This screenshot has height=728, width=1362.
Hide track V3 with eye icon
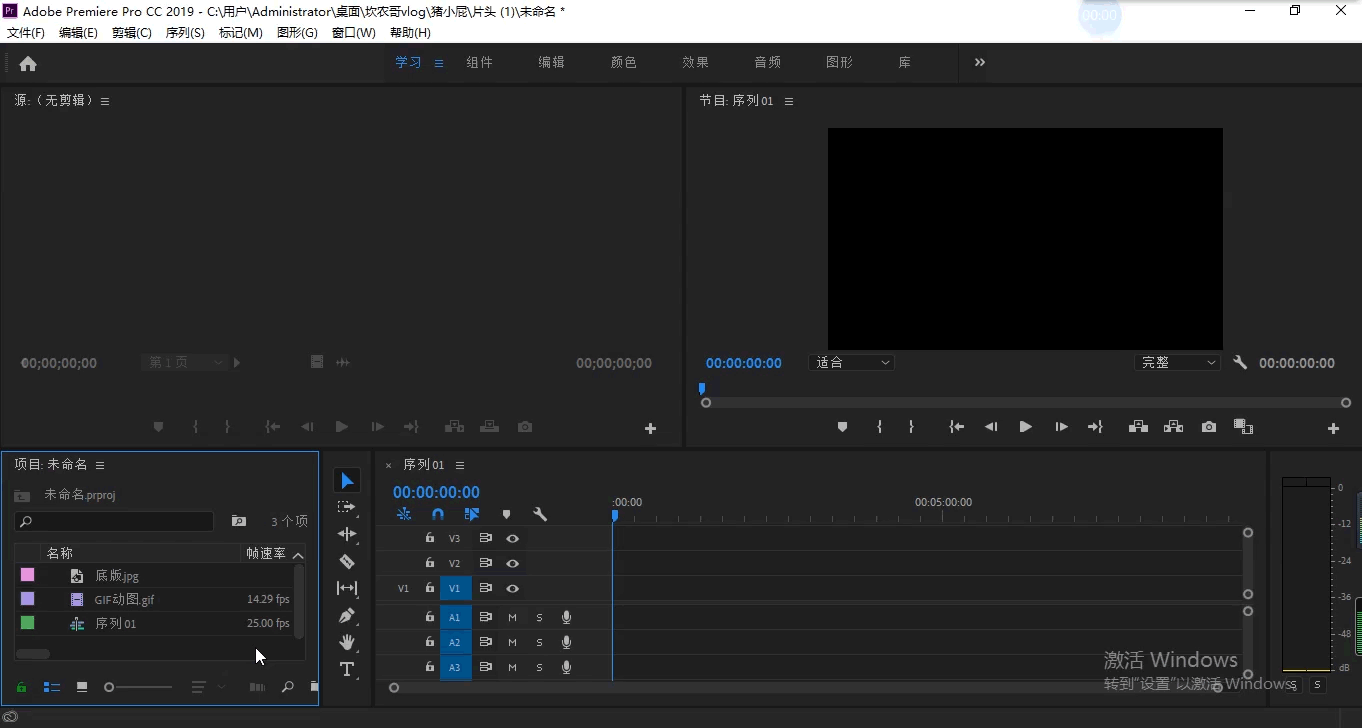pos(513,538)
